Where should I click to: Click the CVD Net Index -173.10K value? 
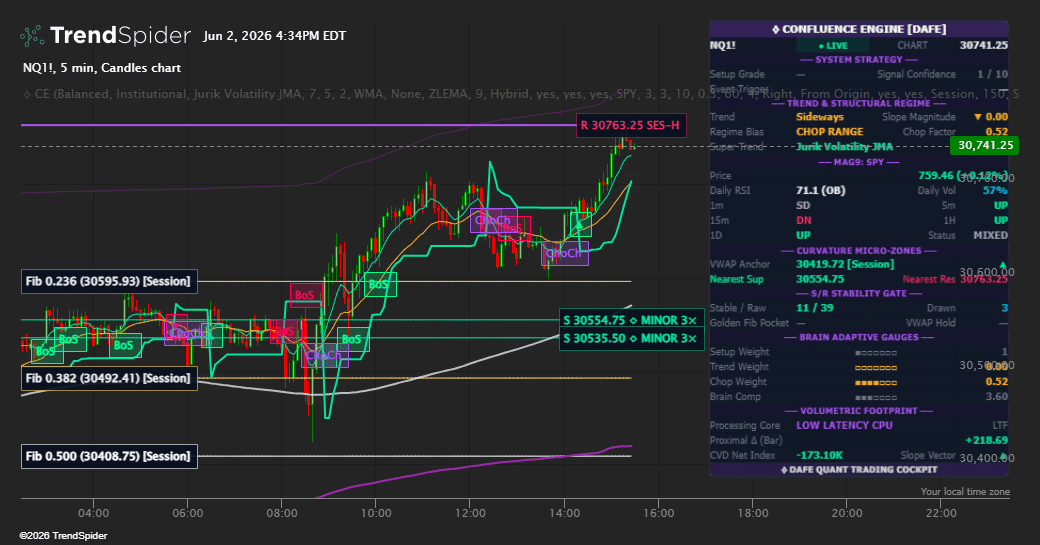819,455
